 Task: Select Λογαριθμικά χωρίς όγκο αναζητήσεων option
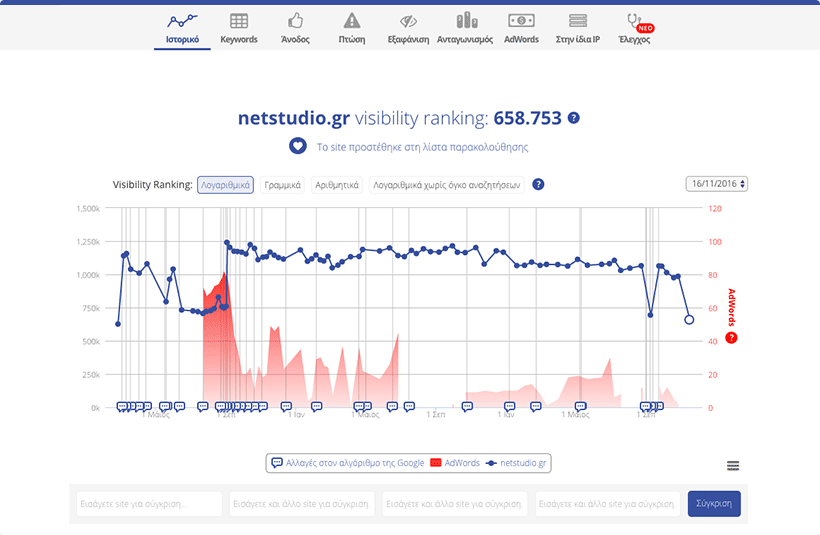pyautogui.click(x=447, y=185)
